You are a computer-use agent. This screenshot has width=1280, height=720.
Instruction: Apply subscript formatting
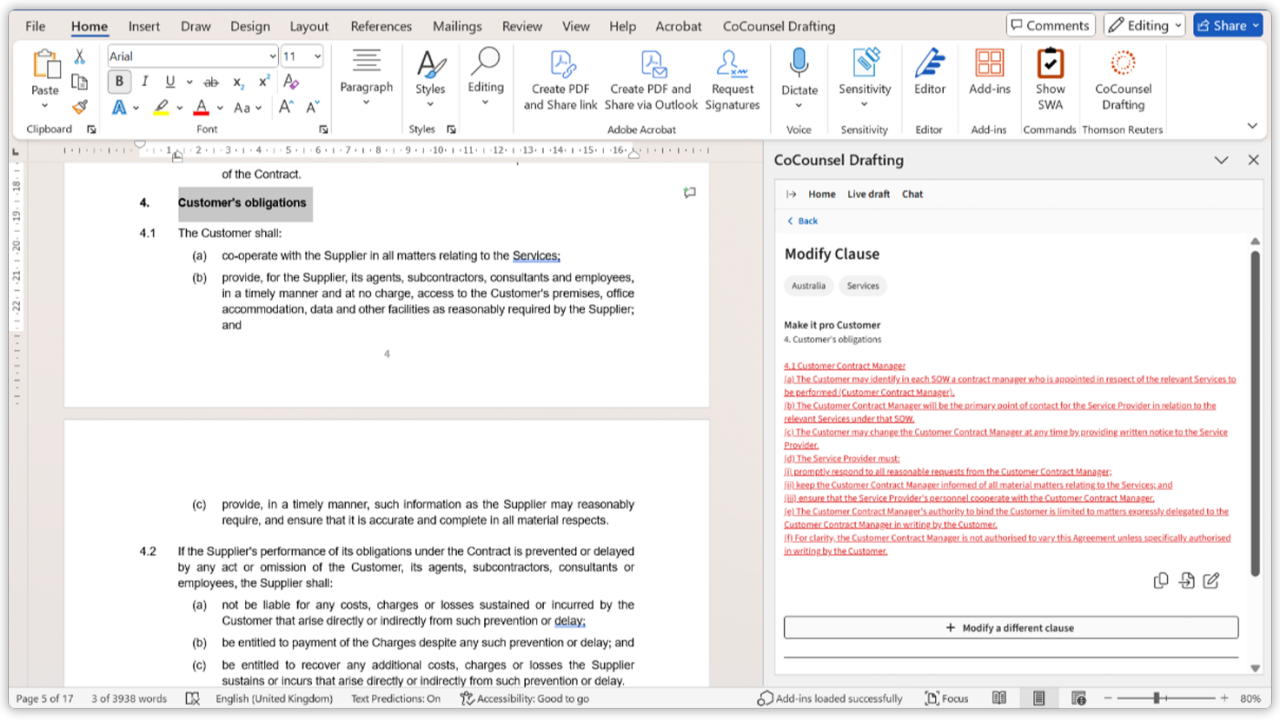(238, 82)
